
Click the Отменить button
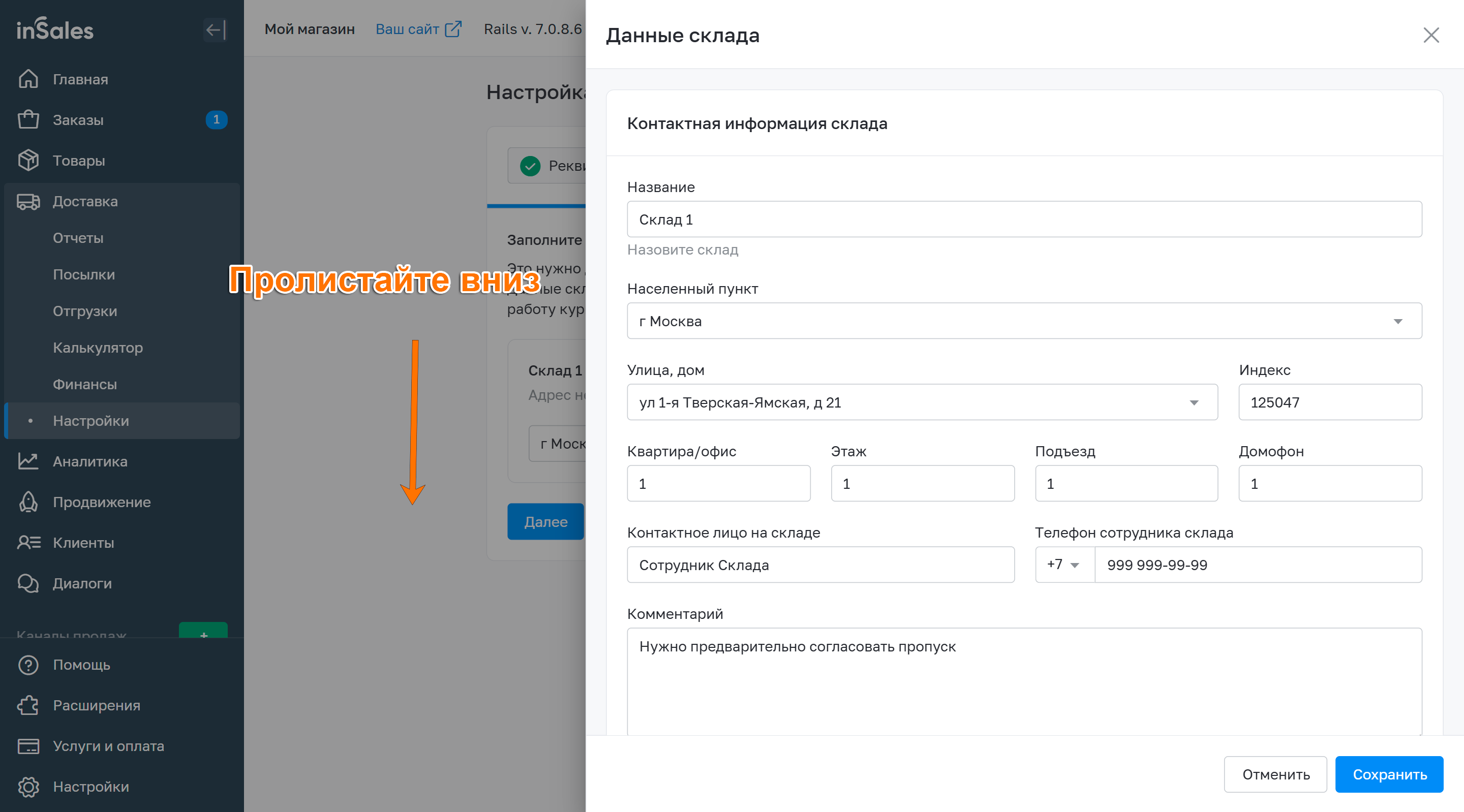[1275, 774]
